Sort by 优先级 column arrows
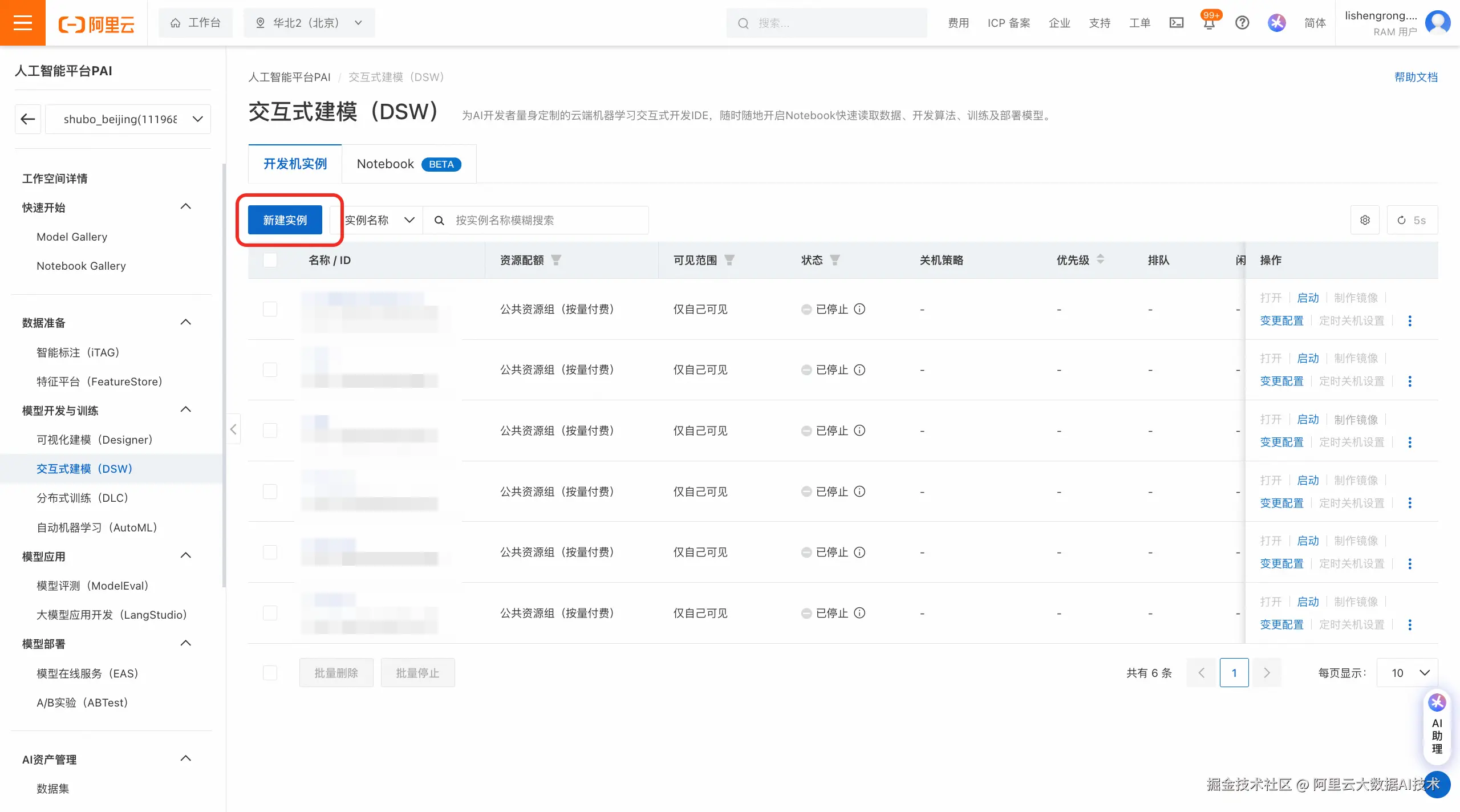1460x812 pixels. point(1101,259)
